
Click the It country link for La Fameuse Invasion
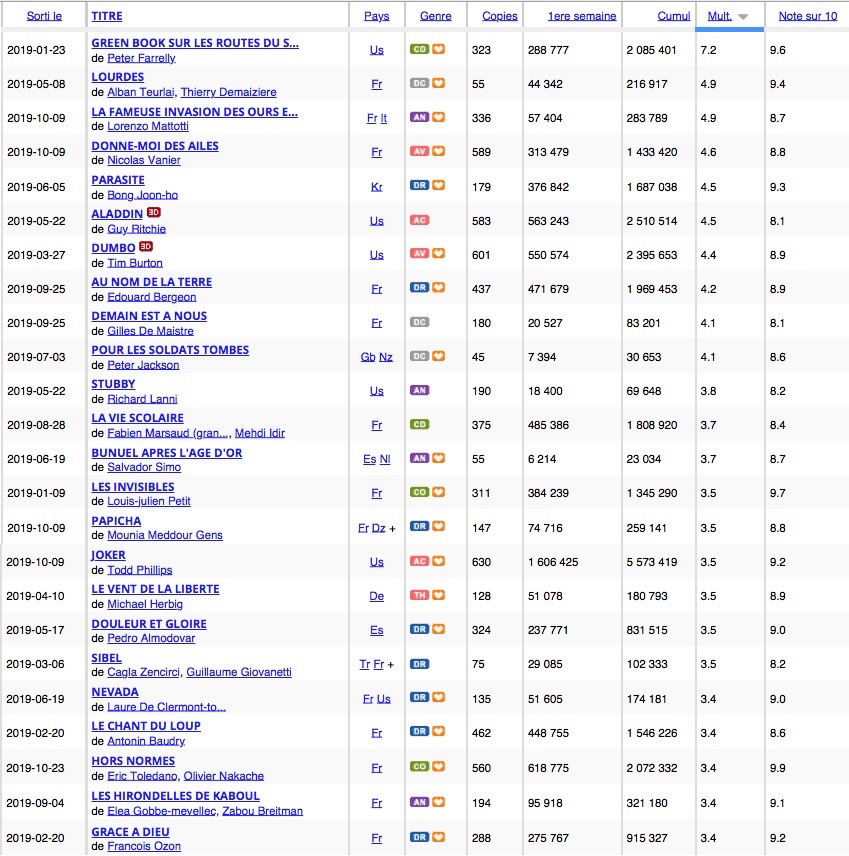pos(384,118)
